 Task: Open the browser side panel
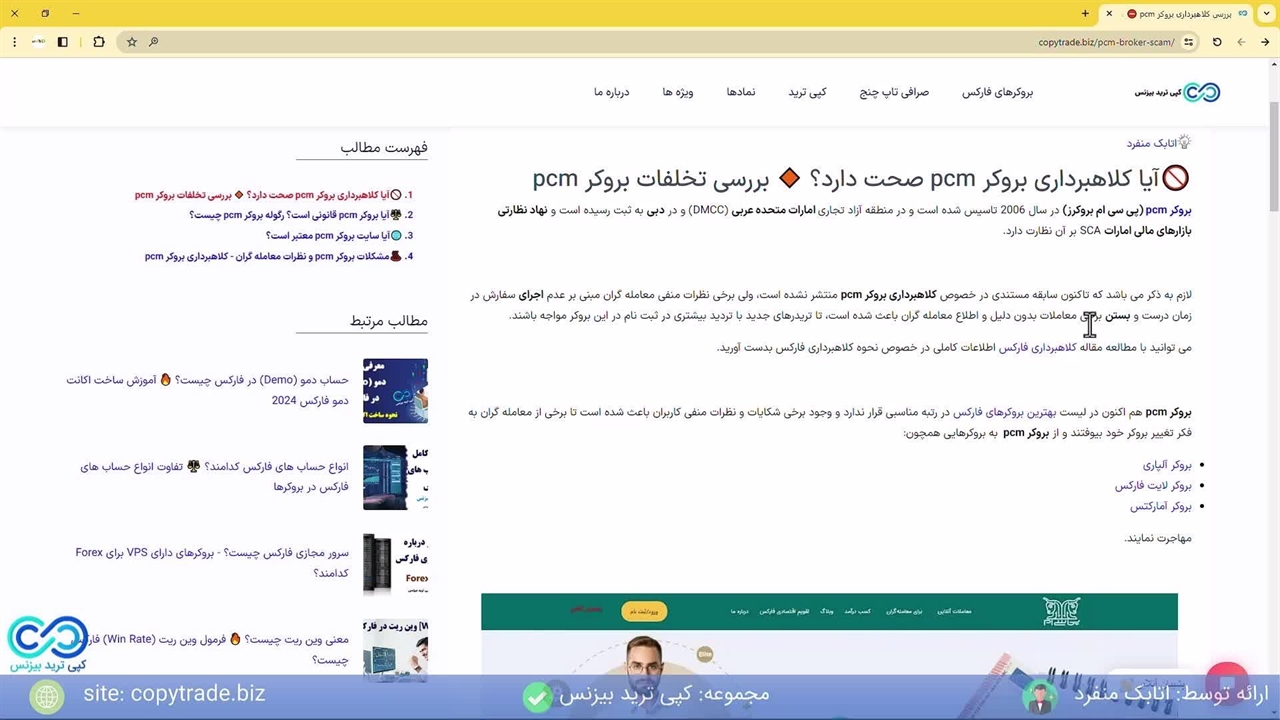pyautogui.click(x=63, y=42)
